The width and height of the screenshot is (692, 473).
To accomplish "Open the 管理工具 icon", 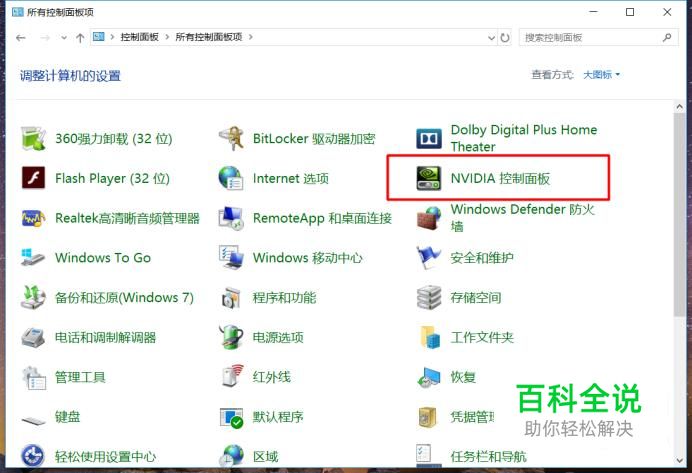I will point(33,377).
